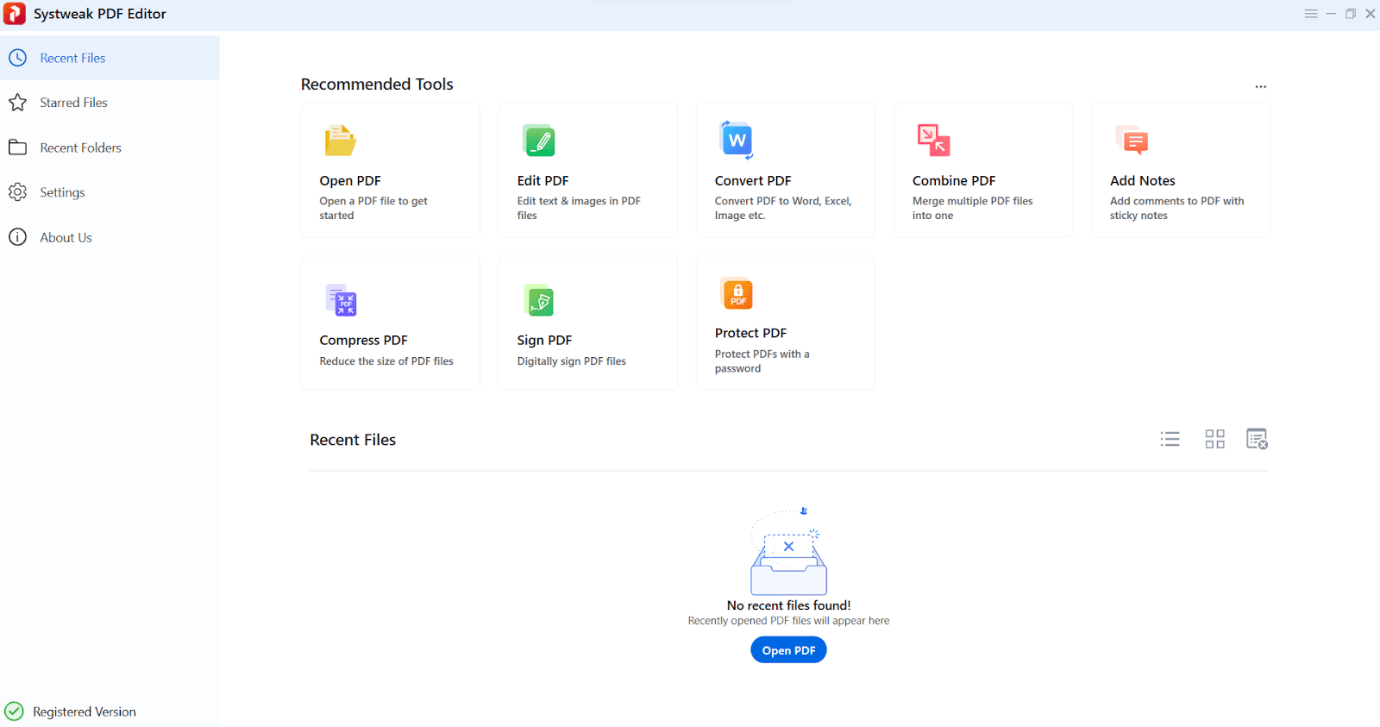Open the title bar hamburger menu
This screenshot has width=1380, height=727.
pos(1311,14)
